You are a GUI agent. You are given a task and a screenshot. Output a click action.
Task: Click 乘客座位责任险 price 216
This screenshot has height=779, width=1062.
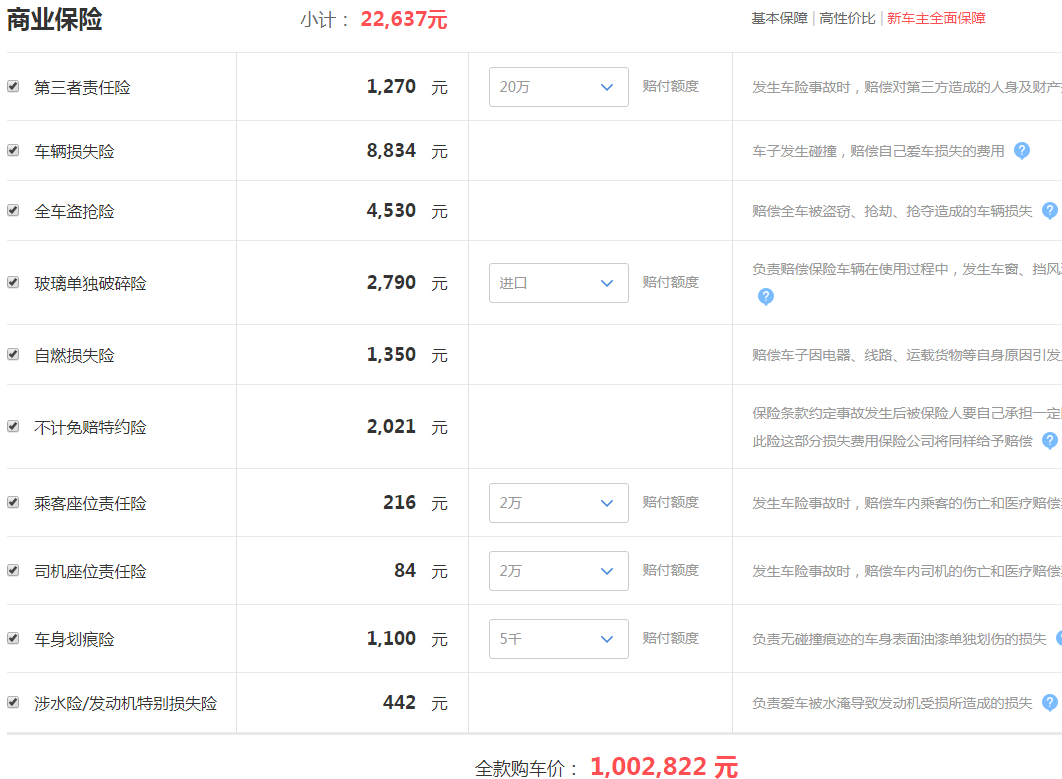399,503
